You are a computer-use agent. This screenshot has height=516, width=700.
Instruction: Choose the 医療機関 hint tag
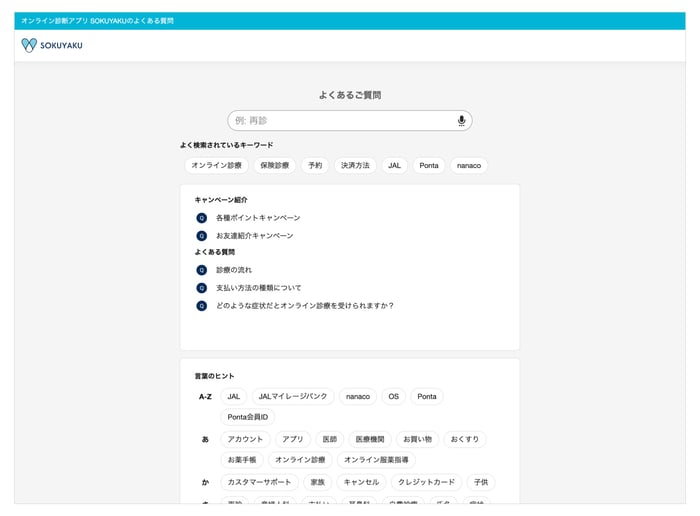pyautogui.click(x=370, y=439)
